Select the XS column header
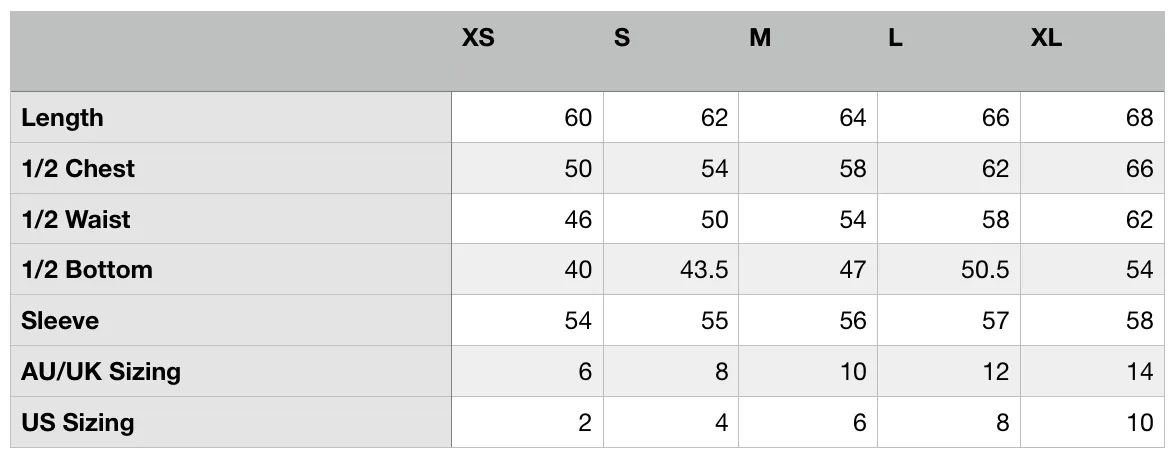The image size is (1174, 458). pos(478,37)
